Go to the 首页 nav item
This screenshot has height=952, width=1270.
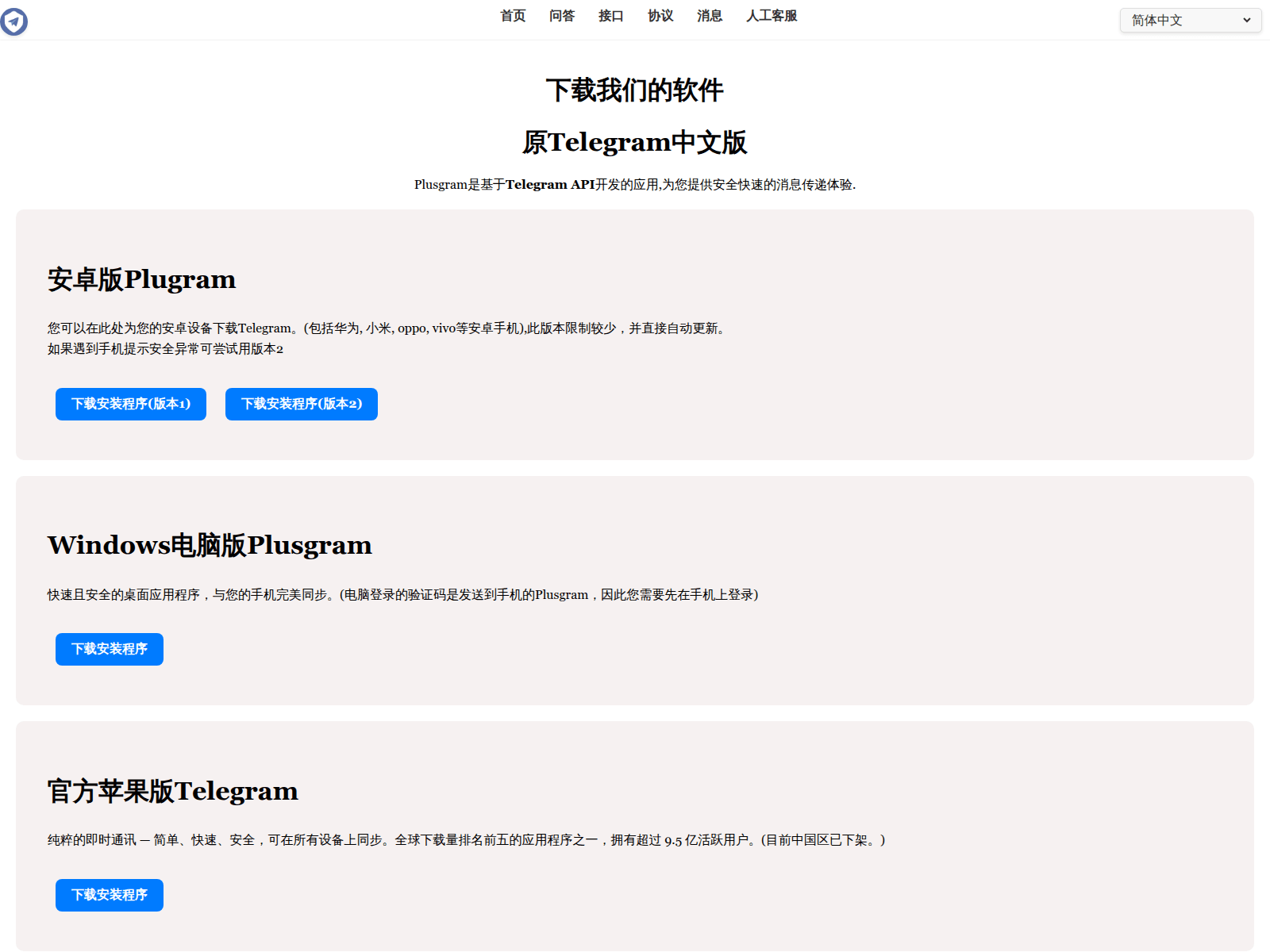(513, 16)
